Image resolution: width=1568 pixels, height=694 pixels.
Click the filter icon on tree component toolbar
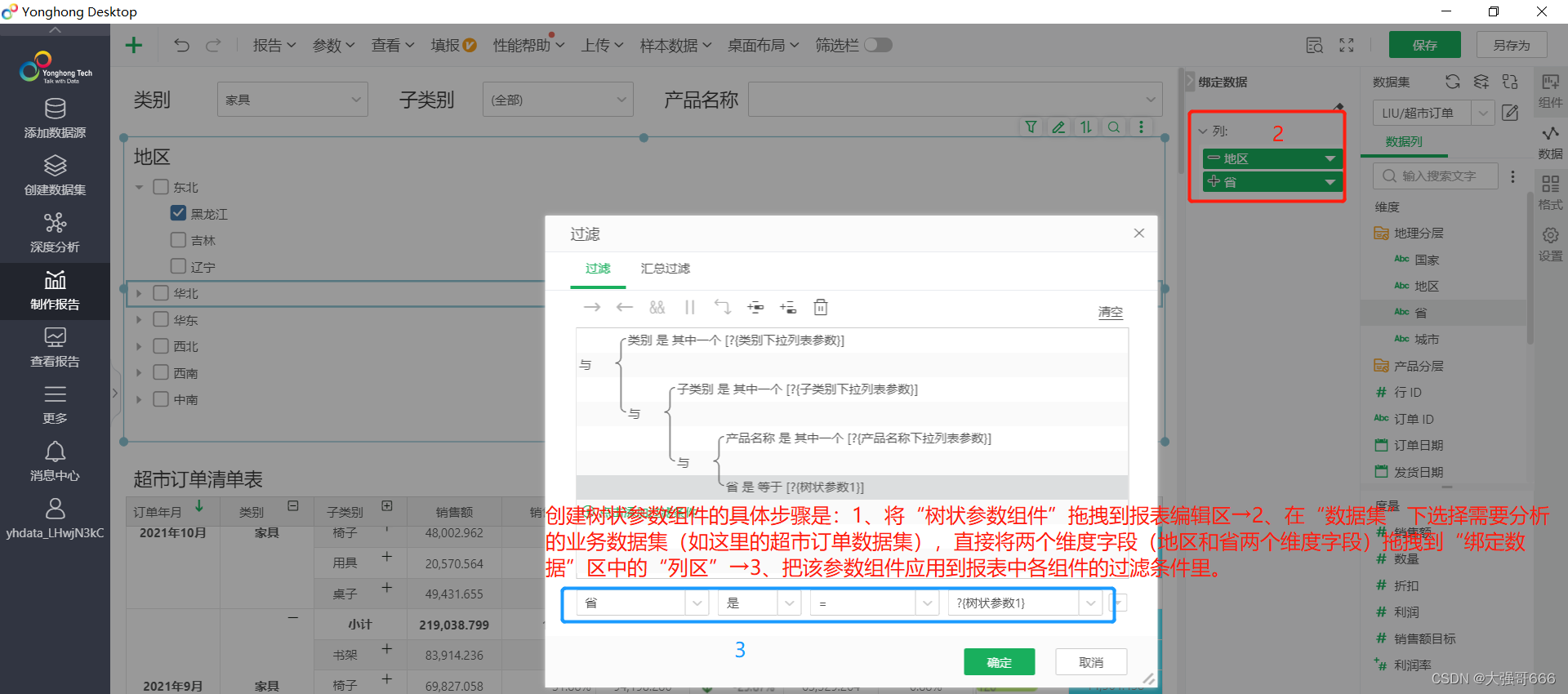[x=1031, y=127]
